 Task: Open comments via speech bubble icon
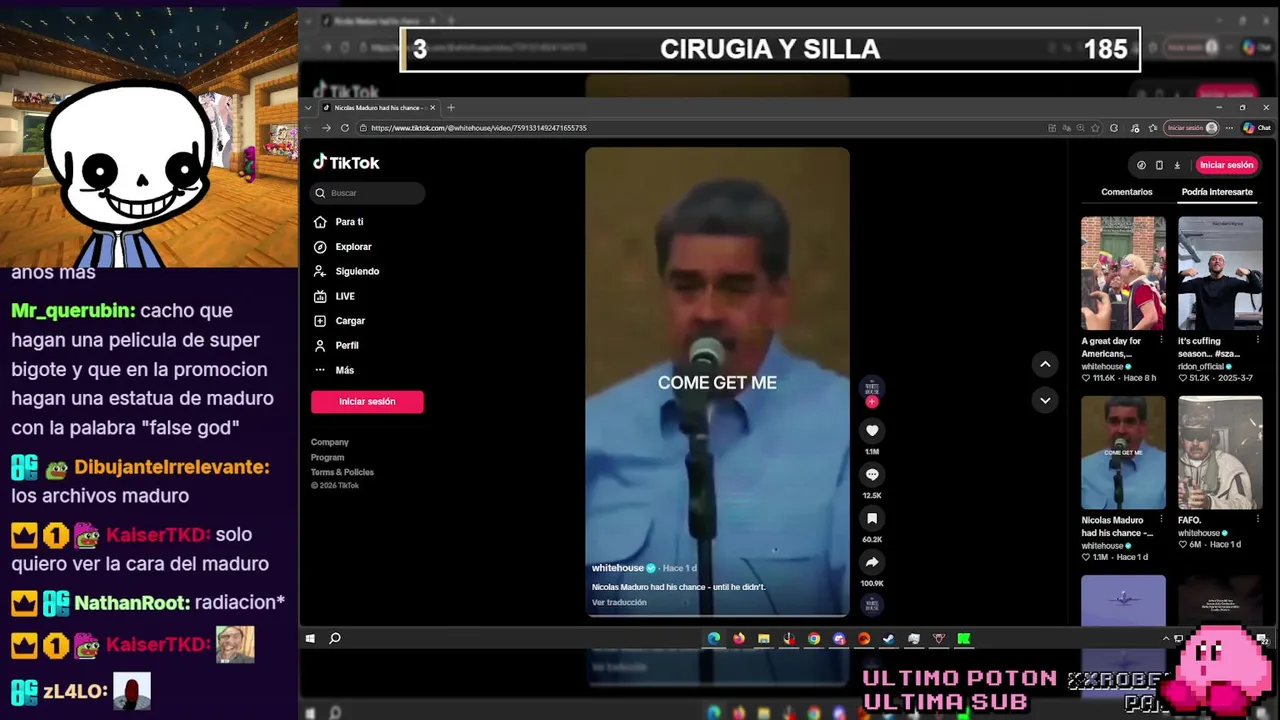872,474
